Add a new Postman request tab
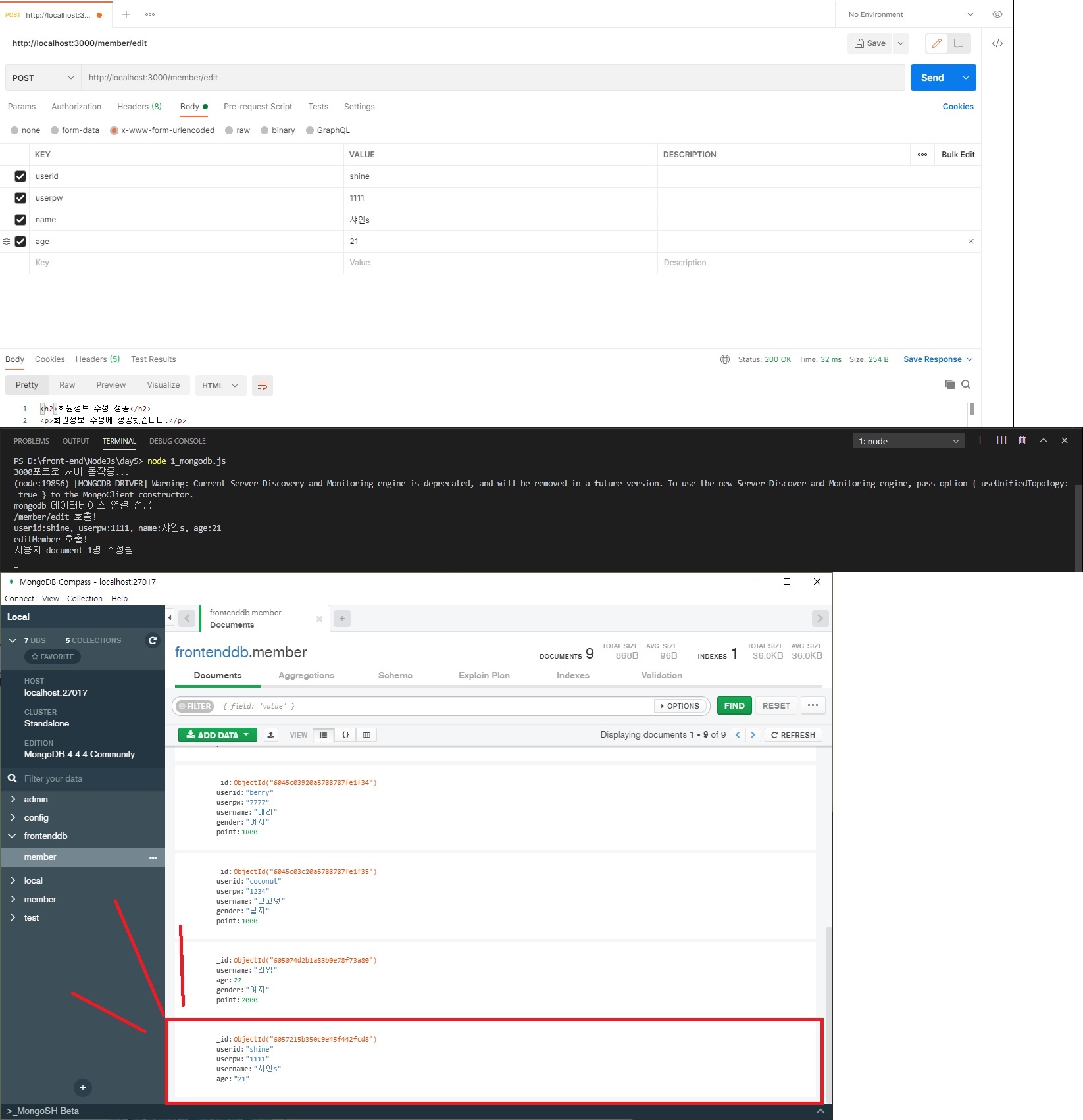1083x1120 pixels. point(126,14)
